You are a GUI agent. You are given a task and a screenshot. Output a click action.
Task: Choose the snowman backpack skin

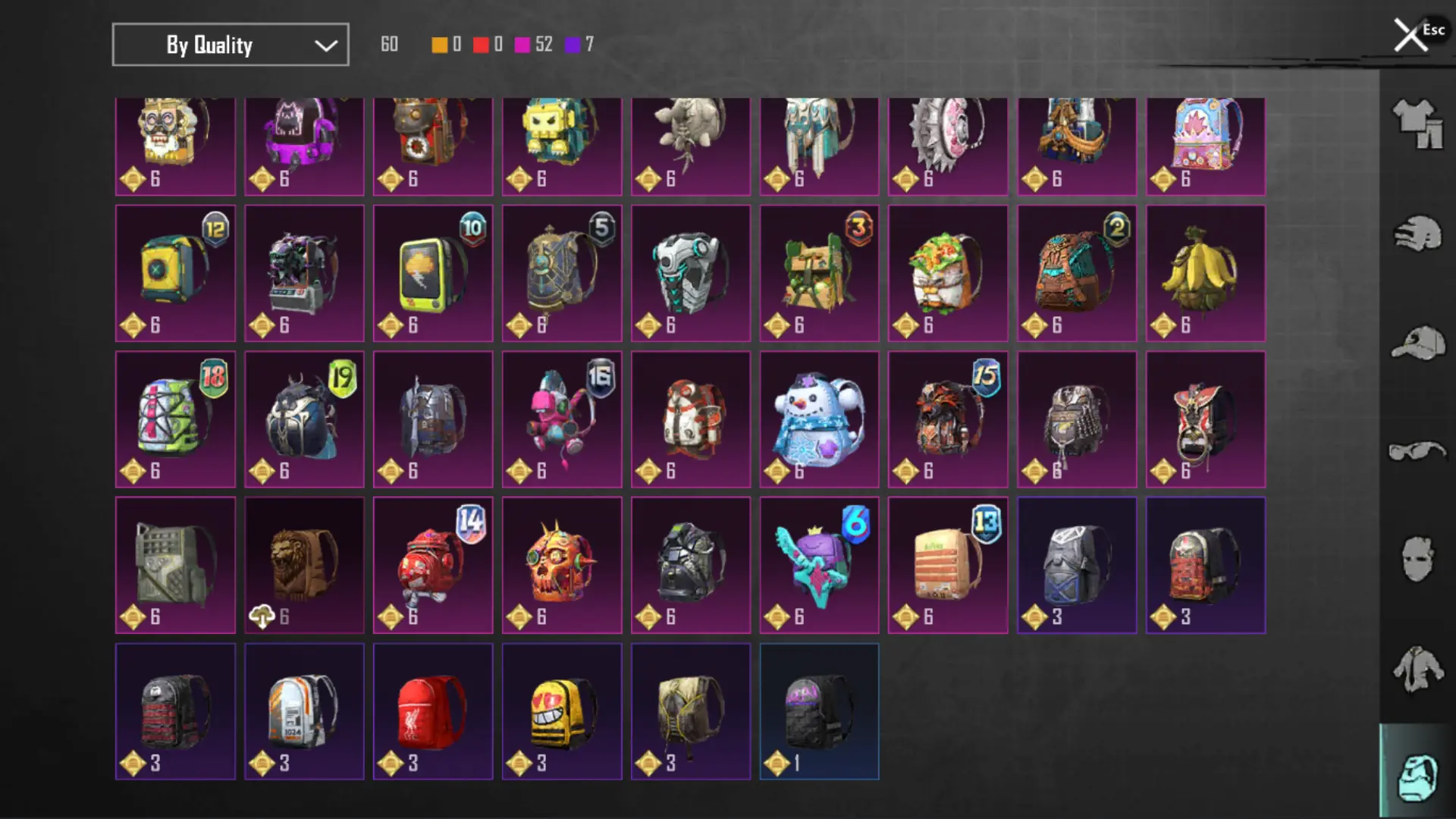pos(819,419)
